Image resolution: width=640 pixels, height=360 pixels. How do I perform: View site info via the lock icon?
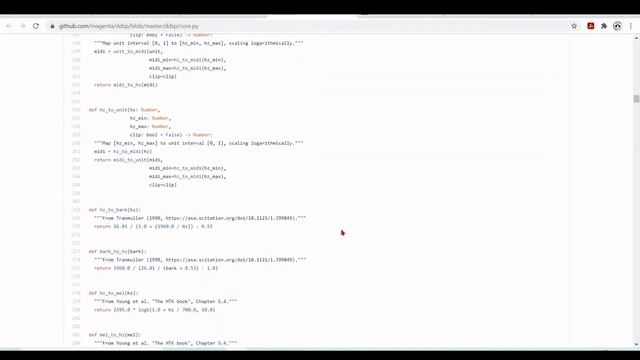pos(52,26)
